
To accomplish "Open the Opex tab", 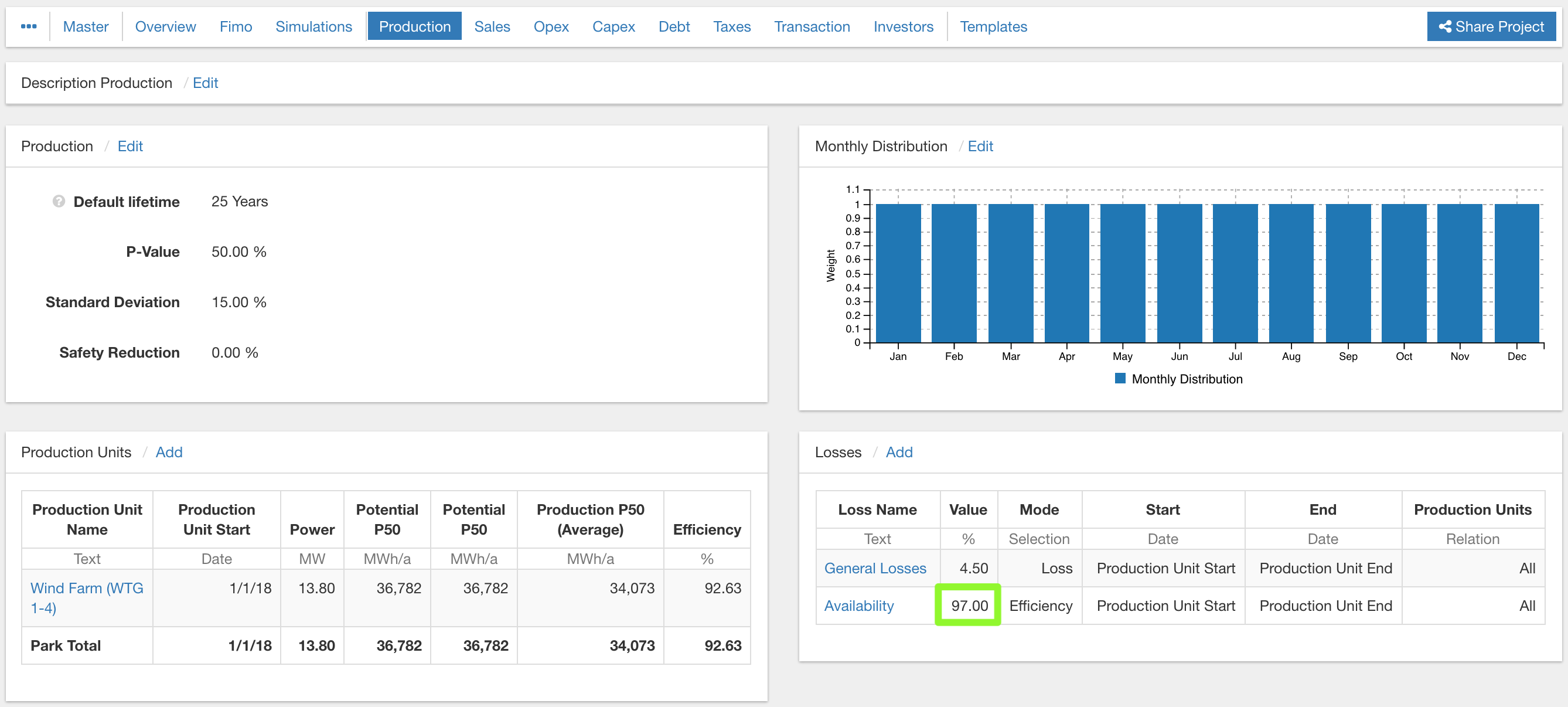I will [551, 26].
